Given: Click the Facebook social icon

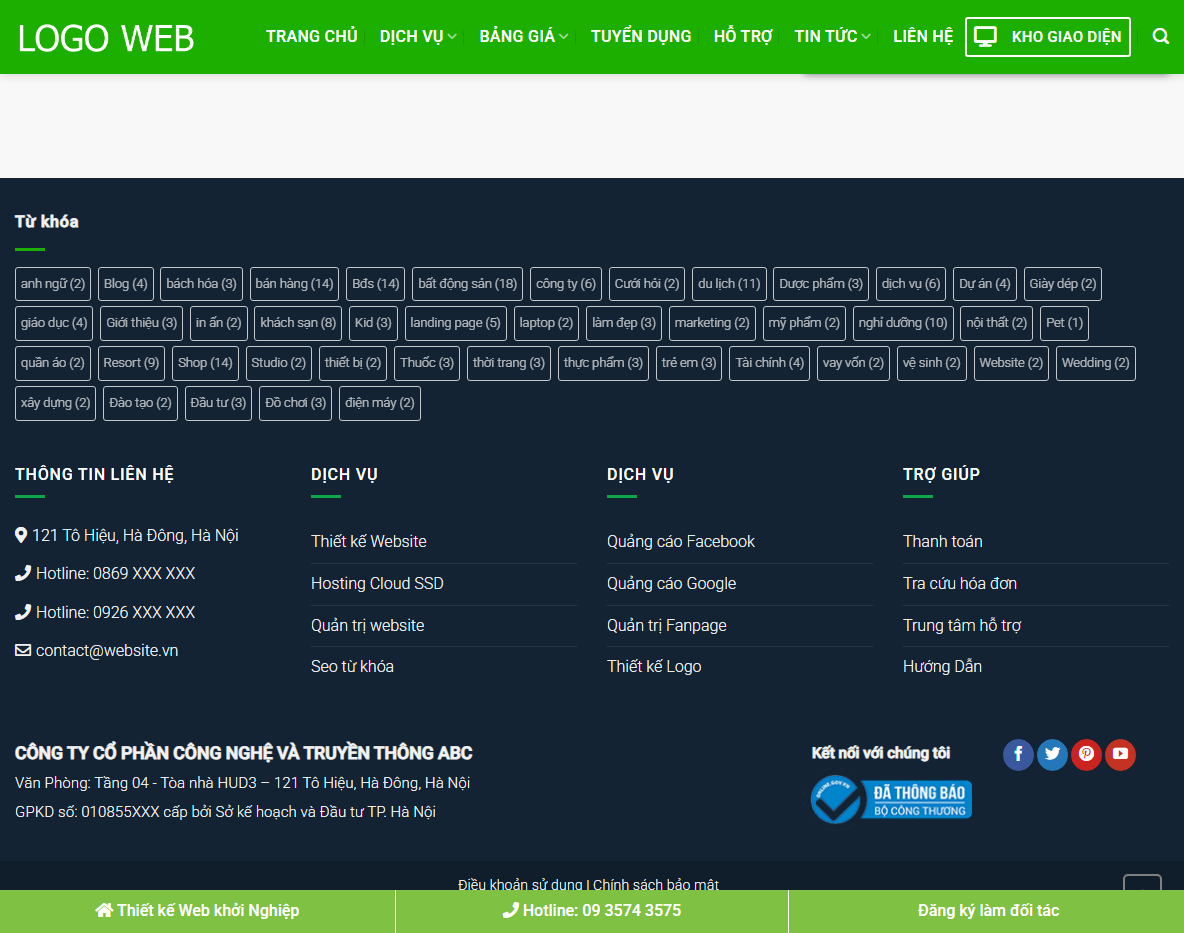Looking at the screenshot, I should (1018, 755).
